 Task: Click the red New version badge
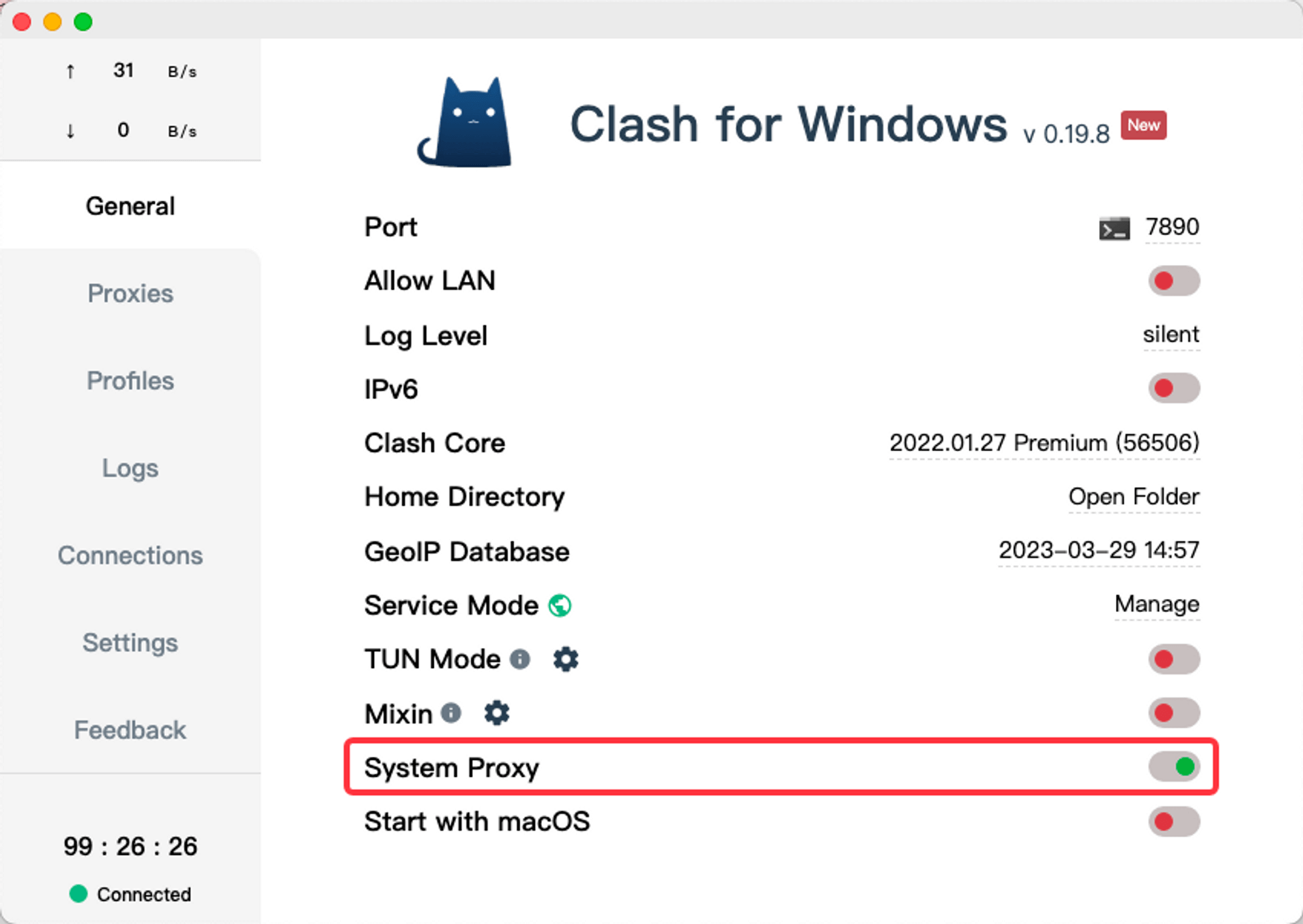(x=1143, y=125)
